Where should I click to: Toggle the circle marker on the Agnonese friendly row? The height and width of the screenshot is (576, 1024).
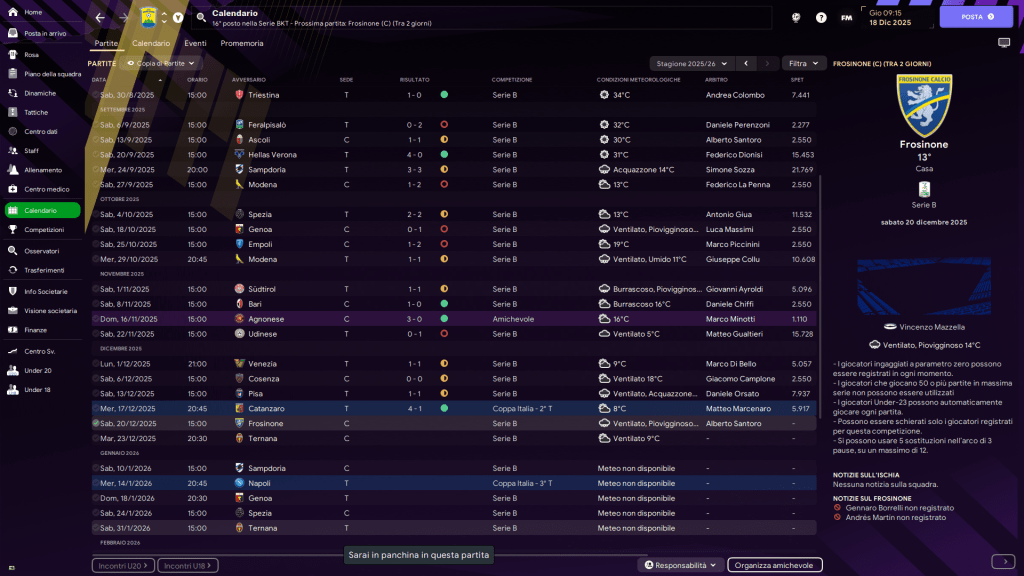[x=96, y=319]
